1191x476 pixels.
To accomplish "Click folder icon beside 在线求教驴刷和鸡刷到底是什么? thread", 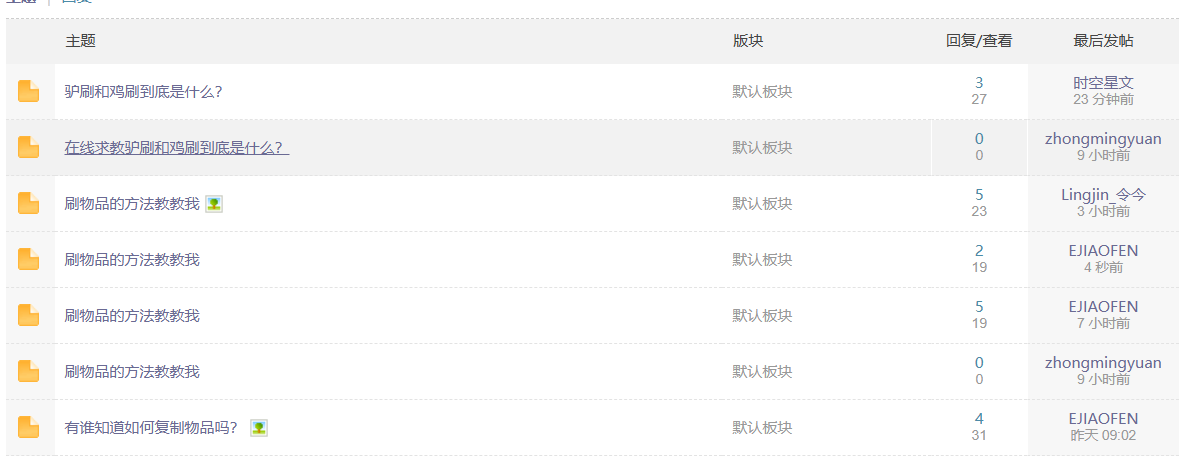I will 29,147.
